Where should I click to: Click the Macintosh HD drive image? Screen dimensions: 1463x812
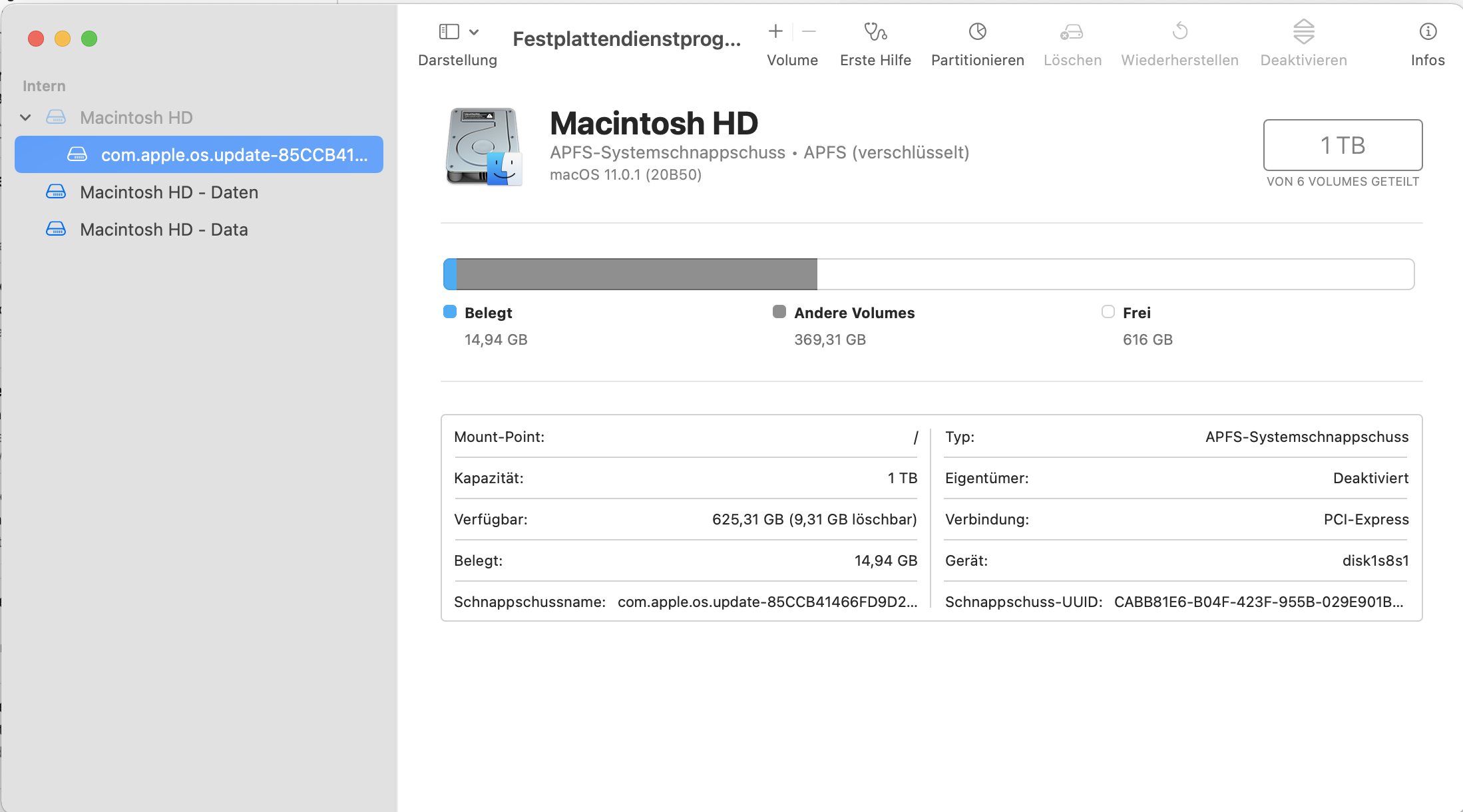[484, 146]
